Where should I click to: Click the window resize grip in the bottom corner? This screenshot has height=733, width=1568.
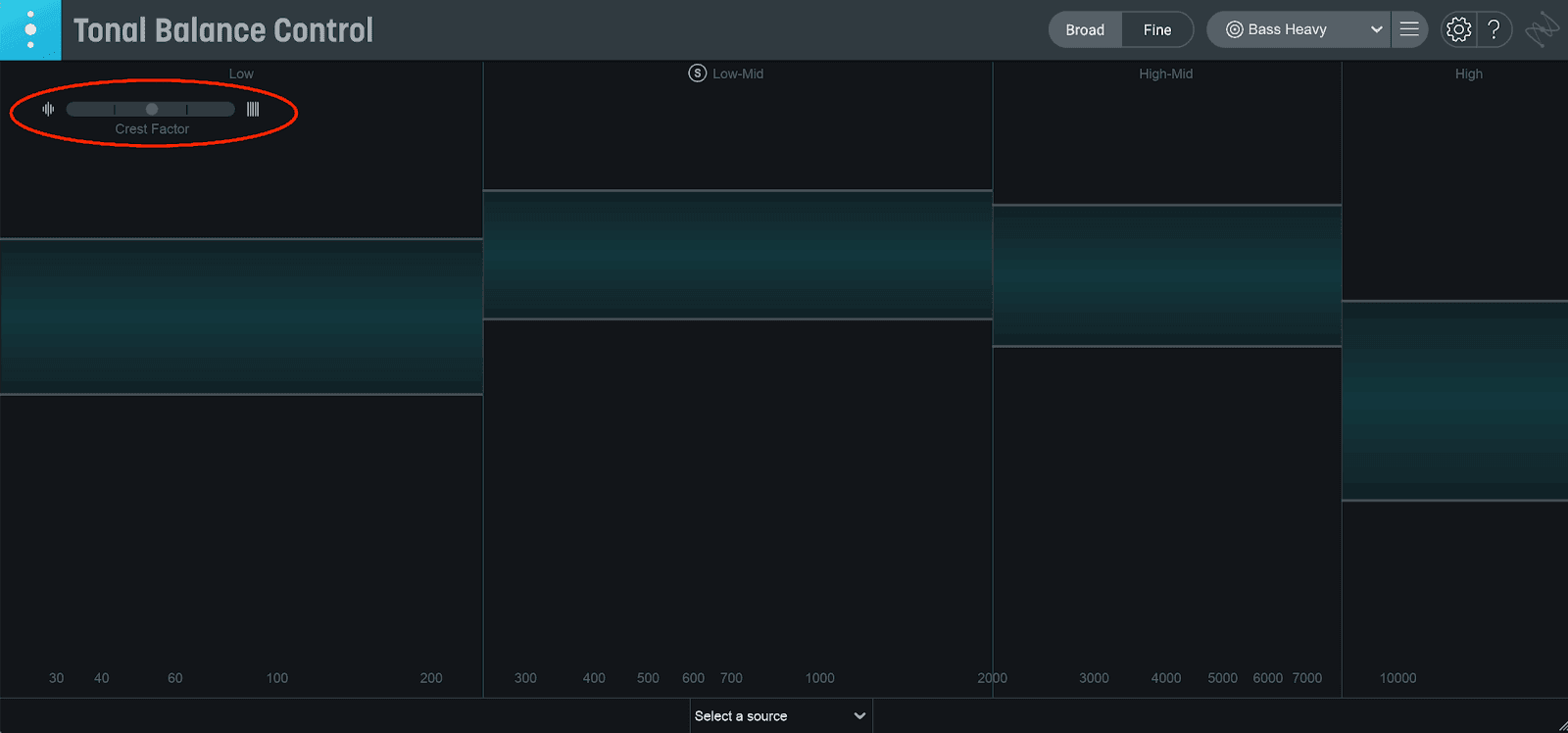coord(1561,726)
